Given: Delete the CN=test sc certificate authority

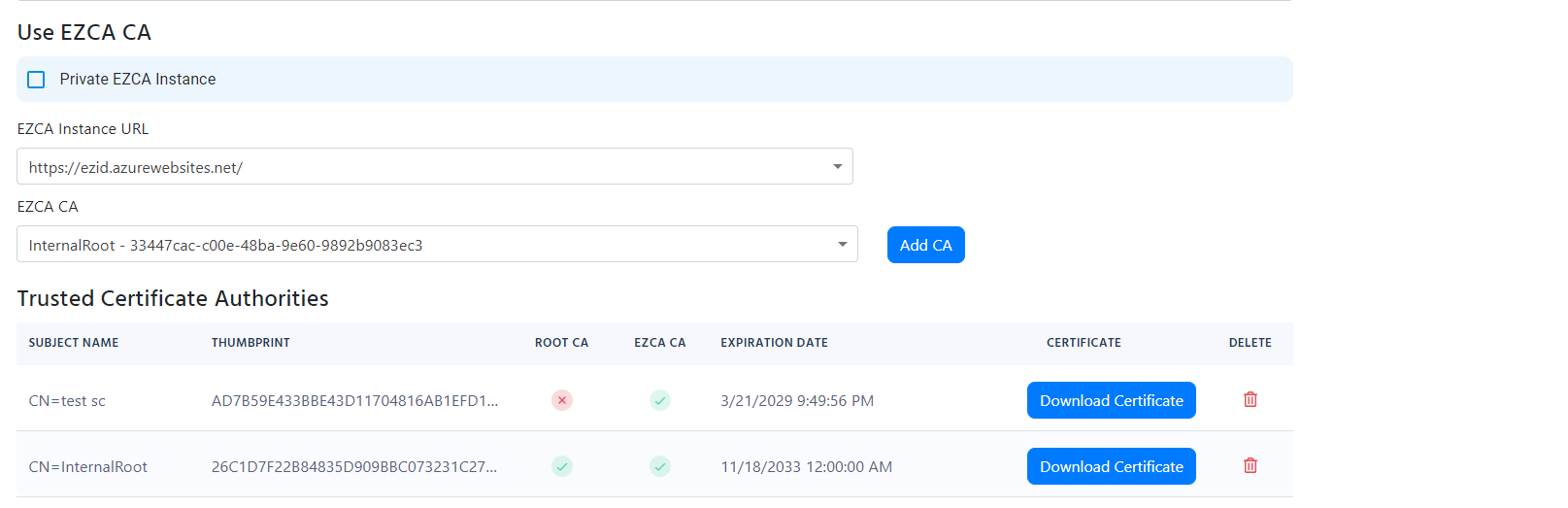Looking at the screenshot, I should pos(1250,400).
